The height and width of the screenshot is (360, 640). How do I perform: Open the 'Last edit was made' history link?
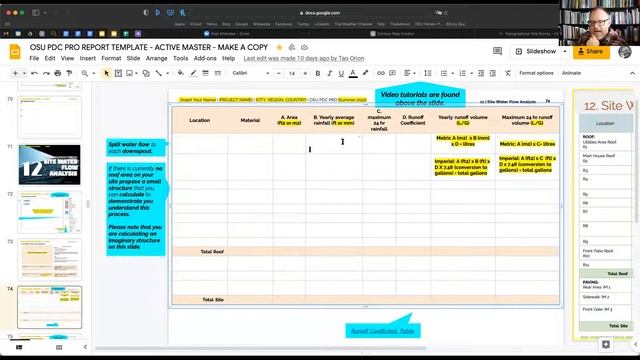304,58
